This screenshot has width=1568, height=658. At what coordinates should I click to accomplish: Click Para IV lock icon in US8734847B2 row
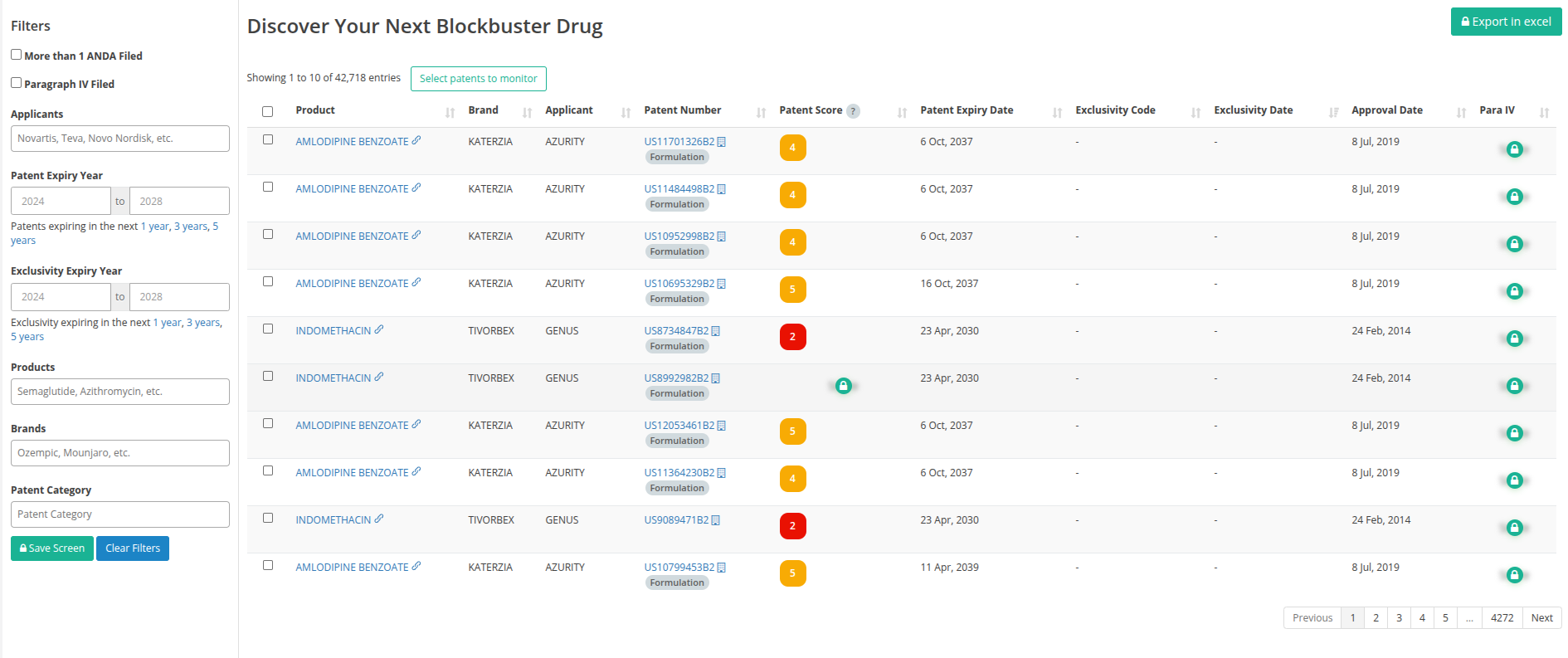(1514, 339)
